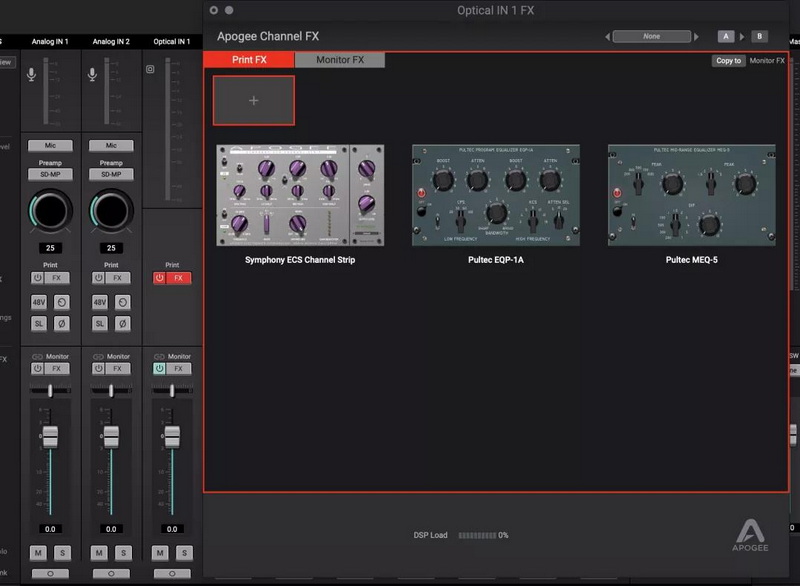
Task: Open the None preset dropdown
Action: point(652,36)
